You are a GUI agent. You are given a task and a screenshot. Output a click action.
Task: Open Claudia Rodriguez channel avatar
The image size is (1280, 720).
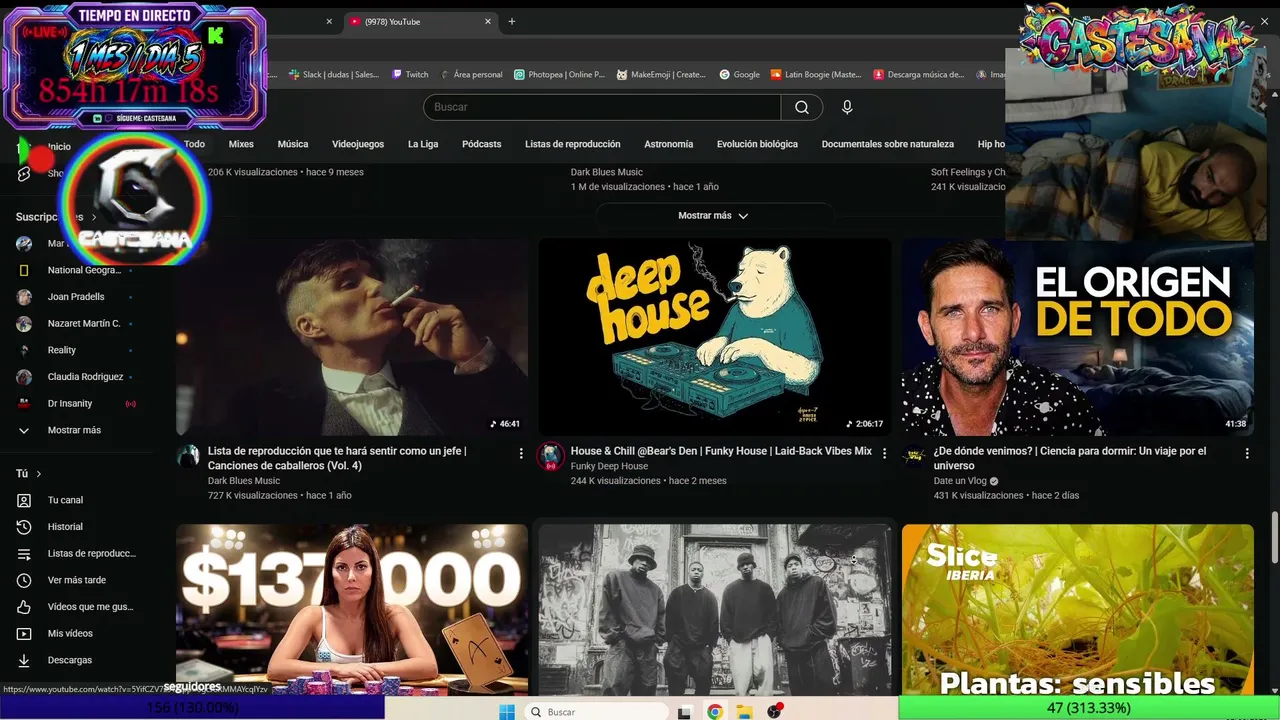(x=24, y=377)
